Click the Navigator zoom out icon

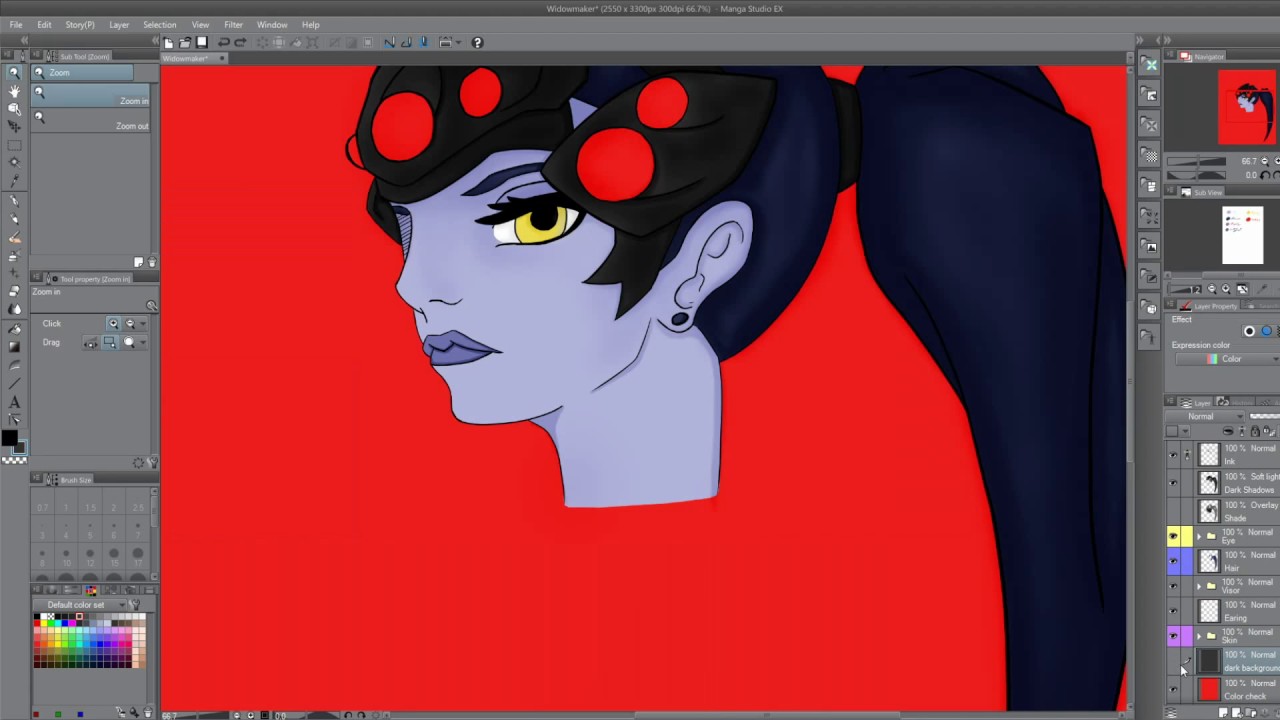click(x=1265, y=161)
